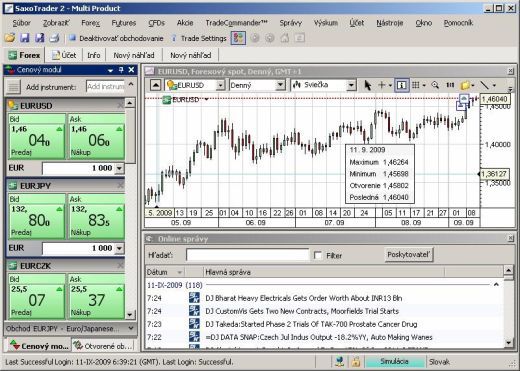Select the Forex tab
The image size is (520, 371).
coord(24,55)
